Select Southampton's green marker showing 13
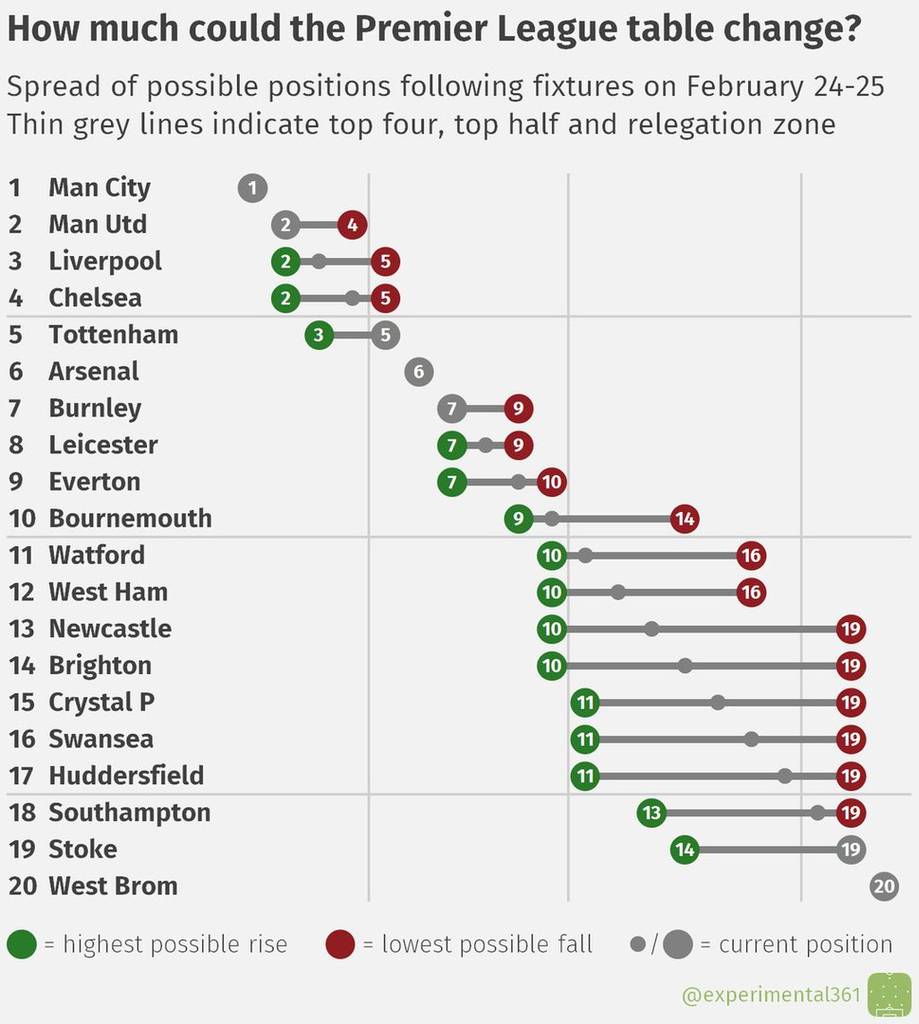This screenshot has width=919, height=1024. pos(652,813)
